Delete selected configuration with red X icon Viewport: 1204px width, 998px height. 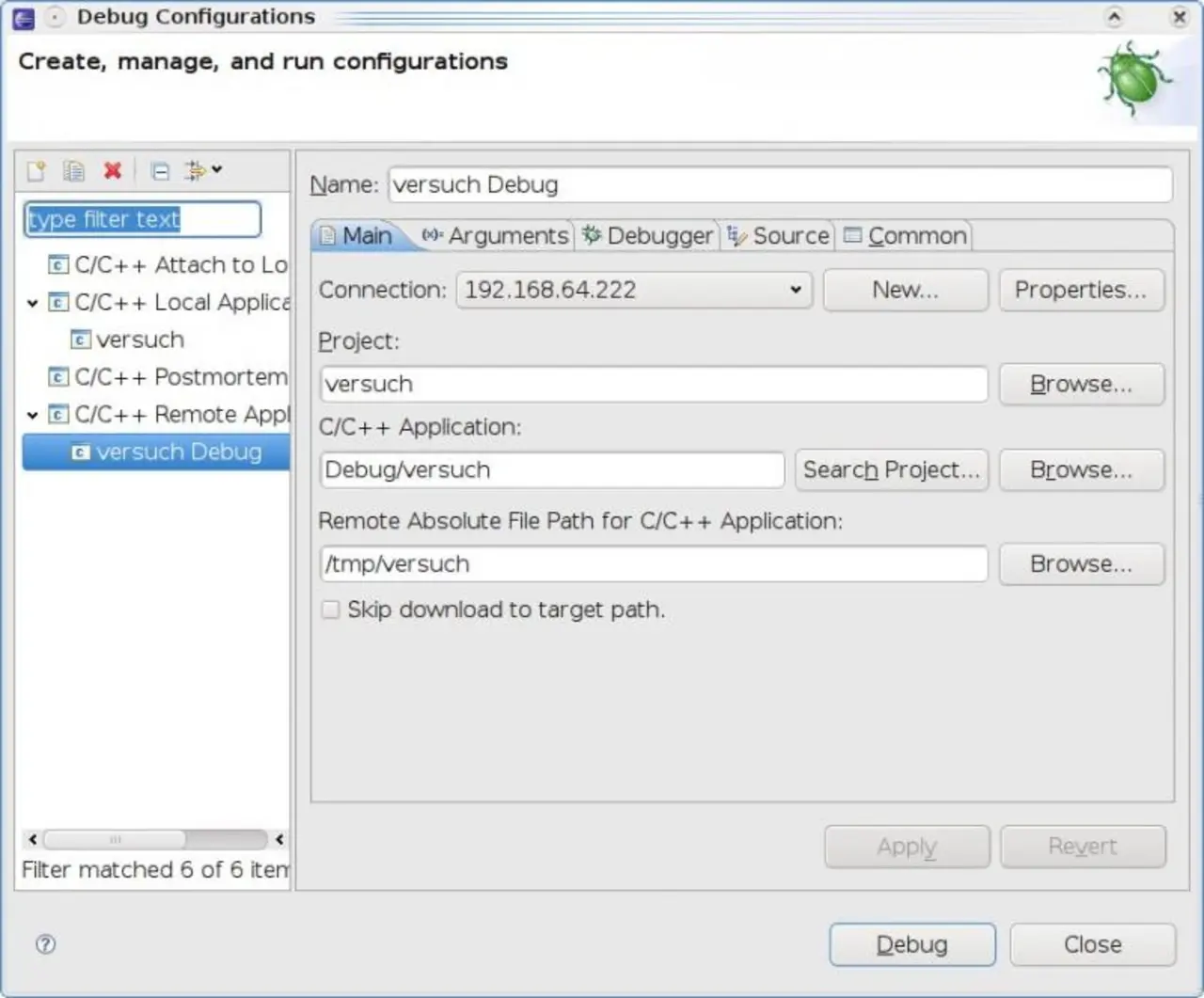pyautogui.click(x=113, y=170)
